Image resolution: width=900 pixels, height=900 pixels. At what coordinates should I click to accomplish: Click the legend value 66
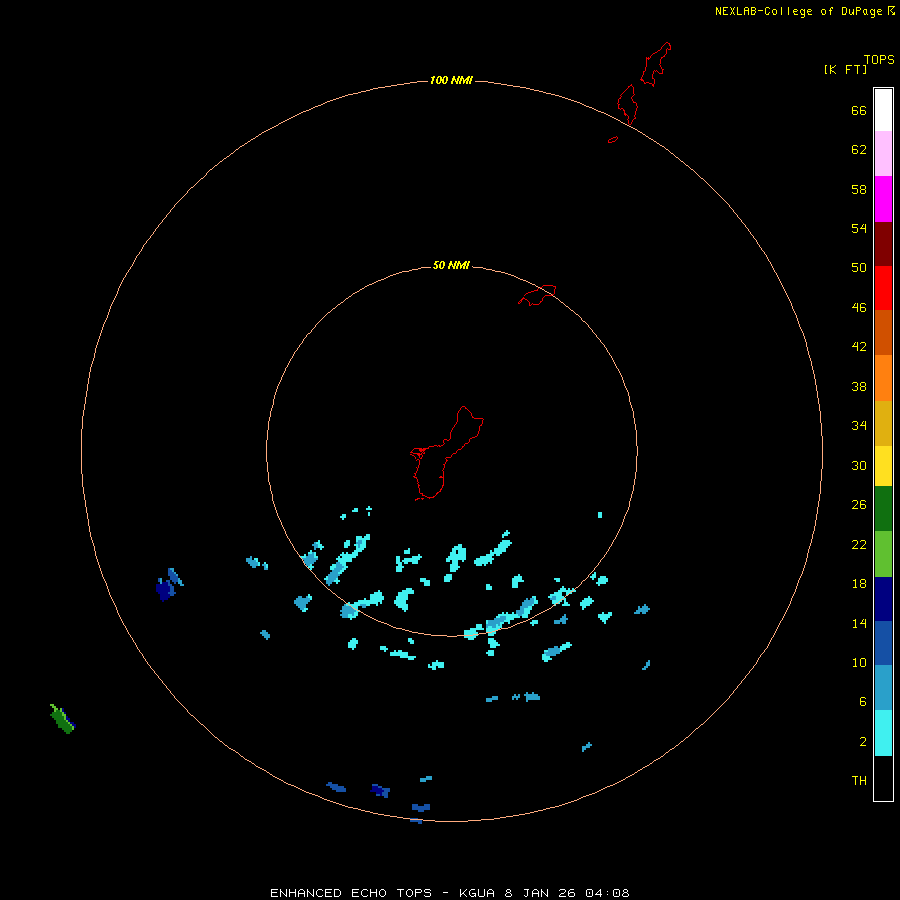point(859,111)
